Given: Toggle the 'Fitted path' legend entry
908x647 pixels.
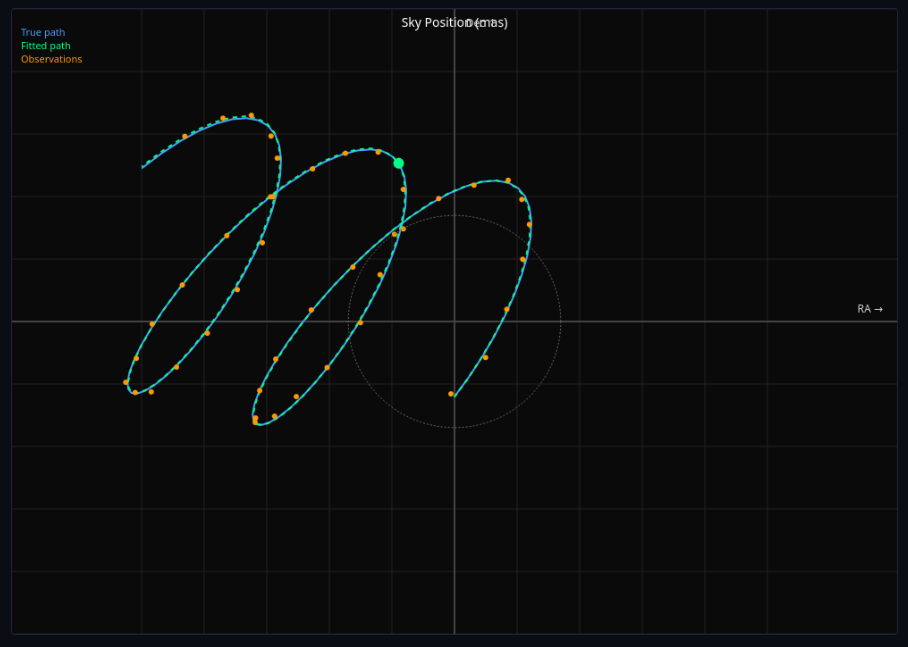Looking at the screenshot, I should (x=45, y=45).
